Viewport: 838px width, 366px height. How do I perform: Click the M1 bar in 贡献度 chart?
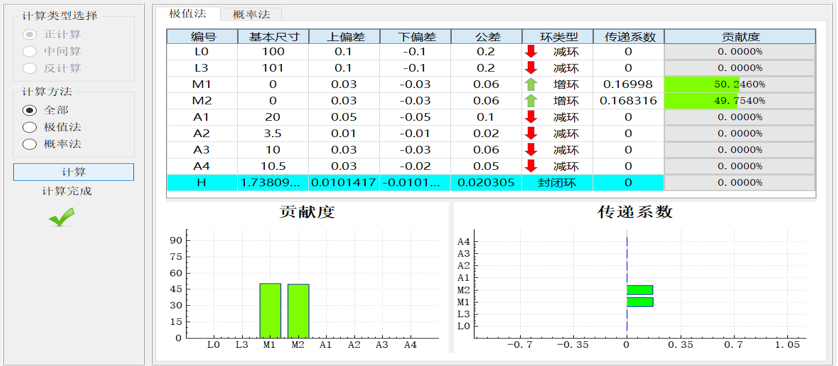tap(270, 310)
